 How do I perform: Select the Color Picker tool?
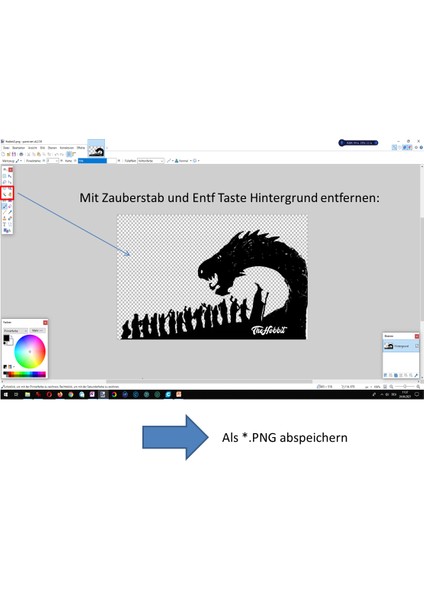coord(10,212)
